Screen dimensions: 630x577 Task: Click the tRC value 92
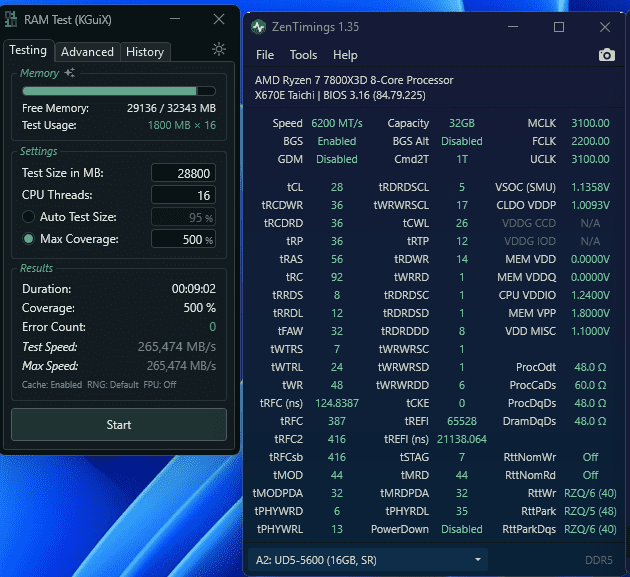tap(337, 277)
